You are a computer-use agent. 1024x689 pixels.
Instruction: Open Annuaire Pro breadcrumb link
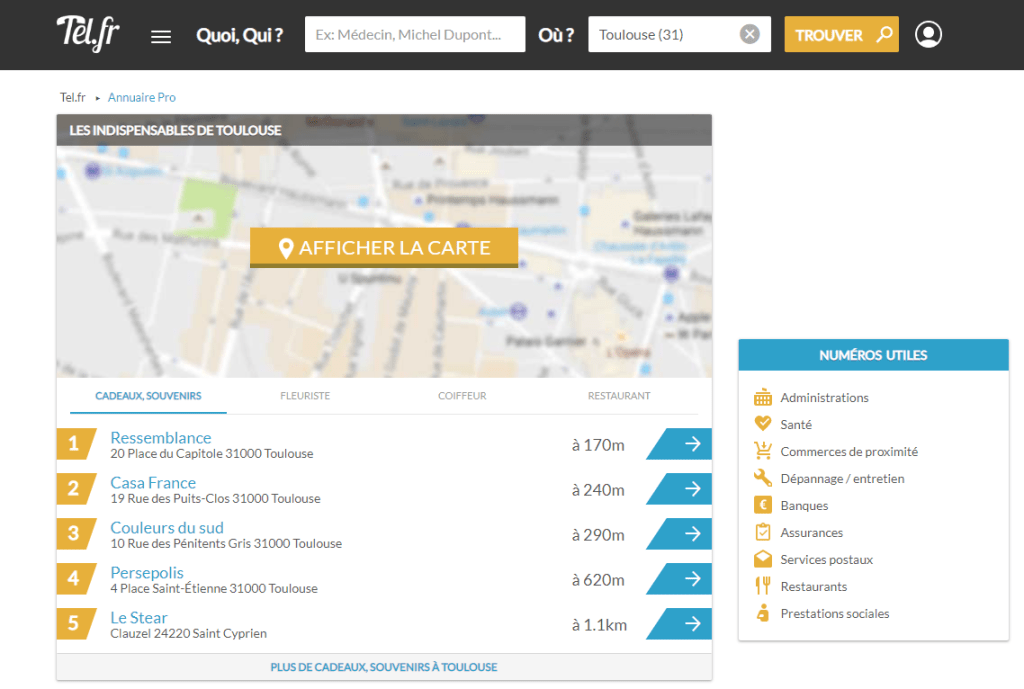click(142, 97)
